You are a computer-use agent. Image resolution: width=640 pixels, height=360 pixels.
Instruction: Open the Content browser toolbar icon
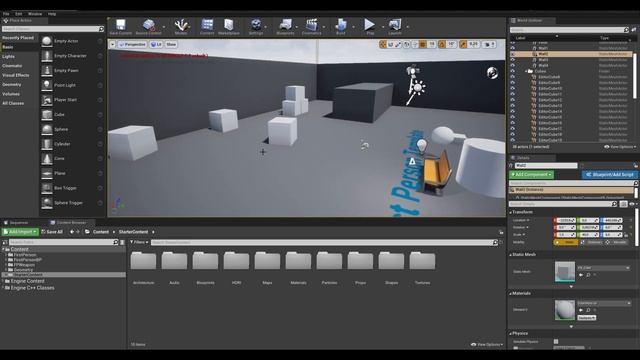[x=207, y=27]
